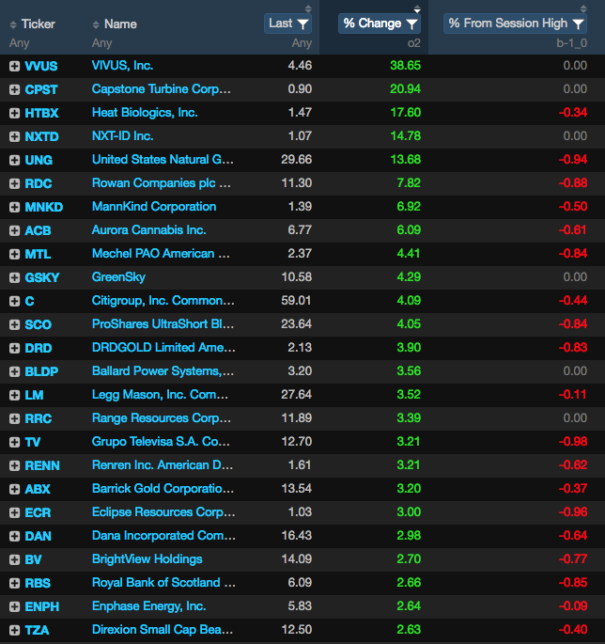Select VVUS % Change value 38.65
Viewport: 605px width, 644px height.
click(x=405, y=66)
